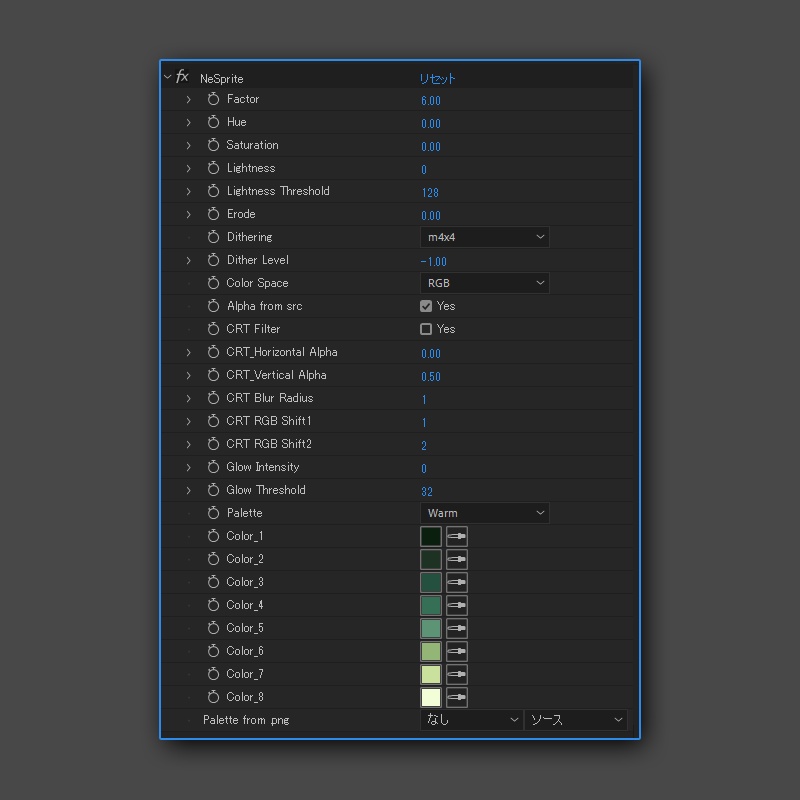Image resolution: width=800 pixels, height=800 pixels.
Task: Enable keyframes for Lightness Threshold
Action: point(212,191)
